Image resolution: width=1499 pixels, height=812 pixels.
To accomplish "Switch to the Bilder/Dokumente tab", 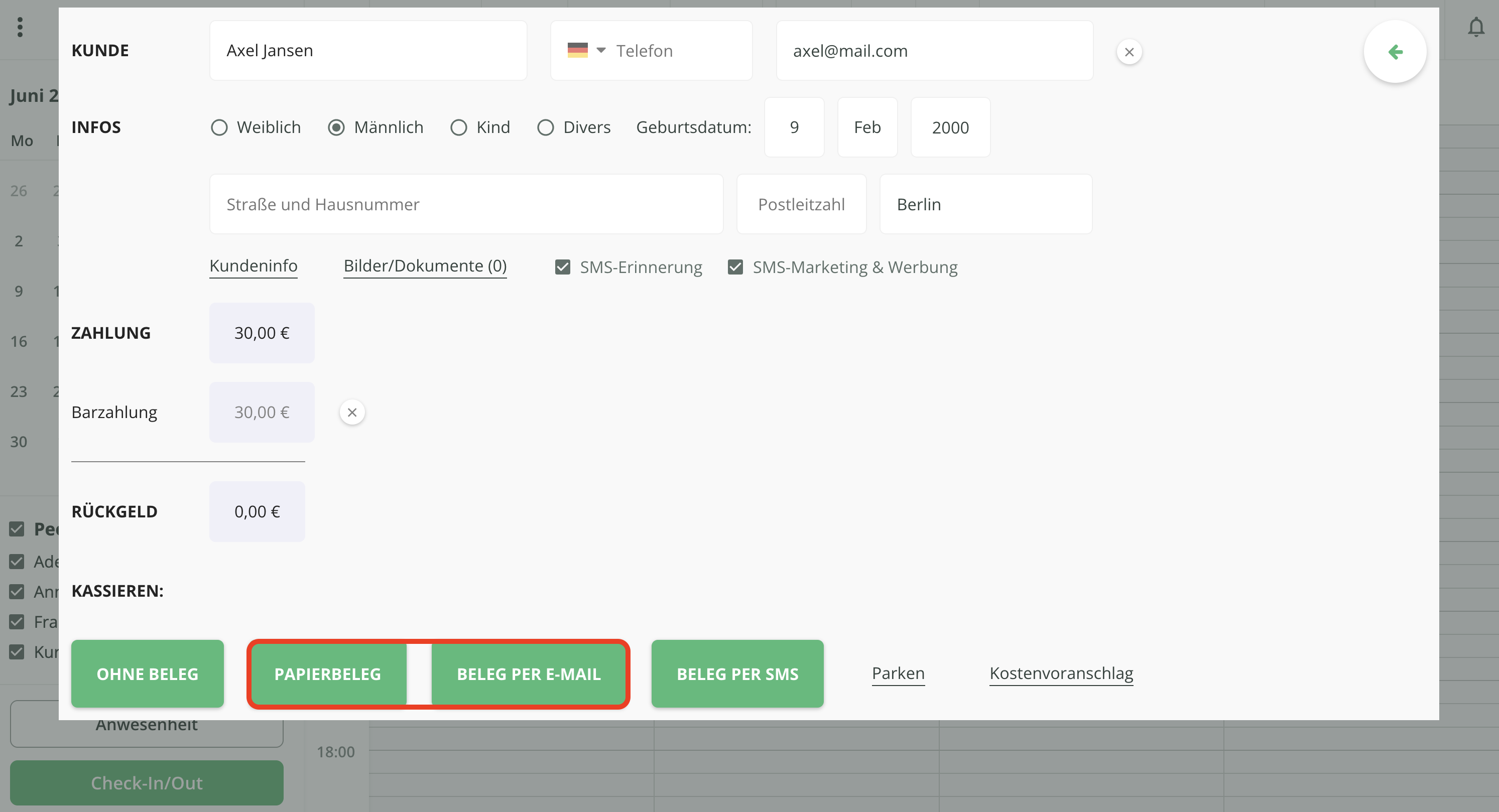I will pos(425,266).
